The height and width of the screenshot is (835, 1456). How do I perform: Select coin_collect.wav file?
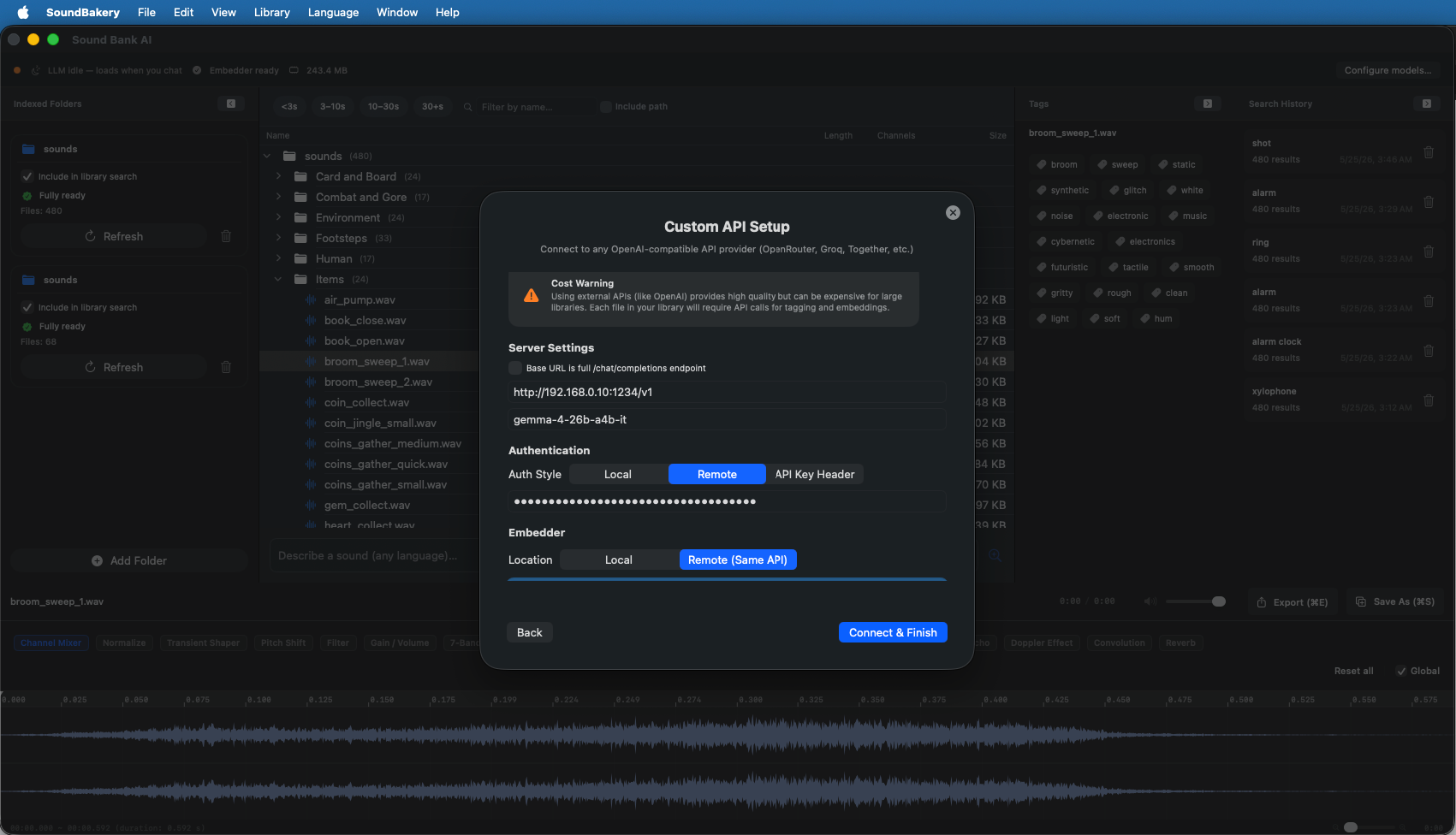[x=367, y=402]
